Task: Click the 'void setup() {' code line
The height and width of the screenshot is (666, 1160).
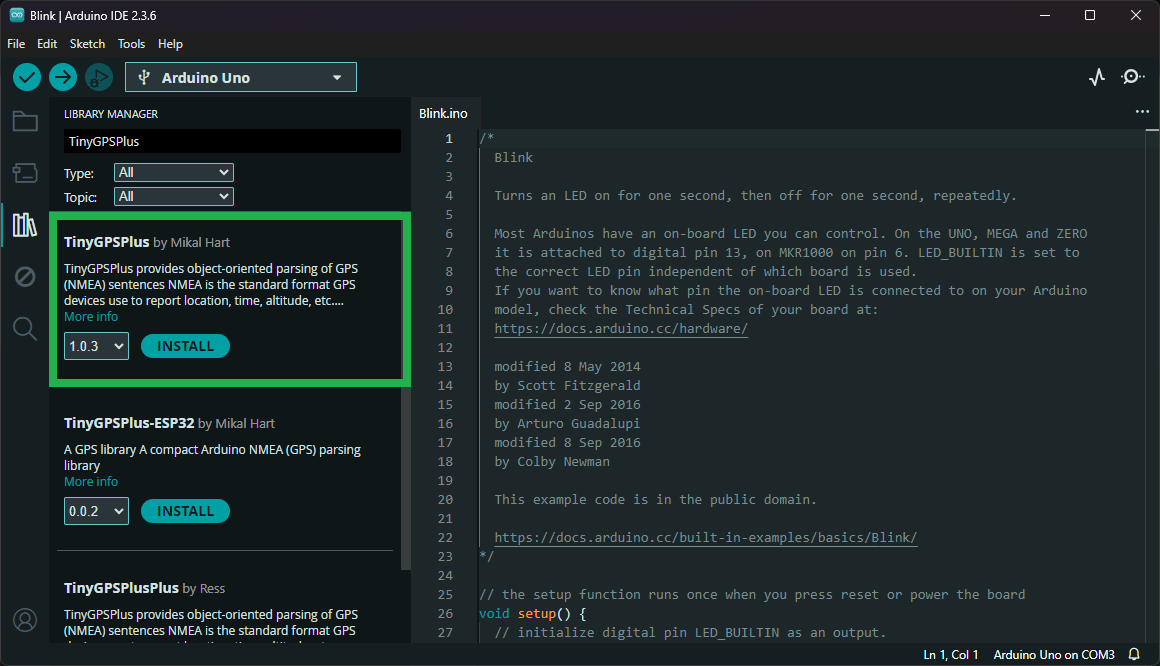Action: [533, 613]
